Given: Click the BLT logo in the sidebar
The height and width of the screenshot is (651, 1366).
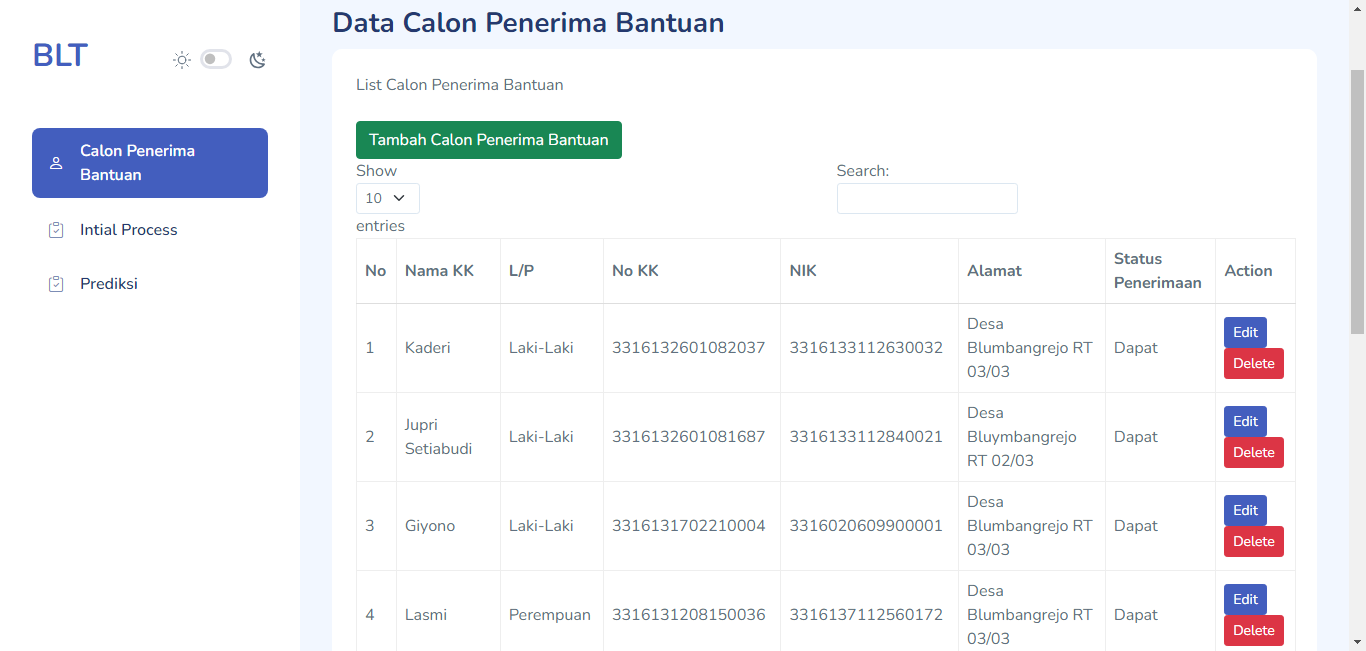Looking at the screenshot, I should [x=59, y=55].
